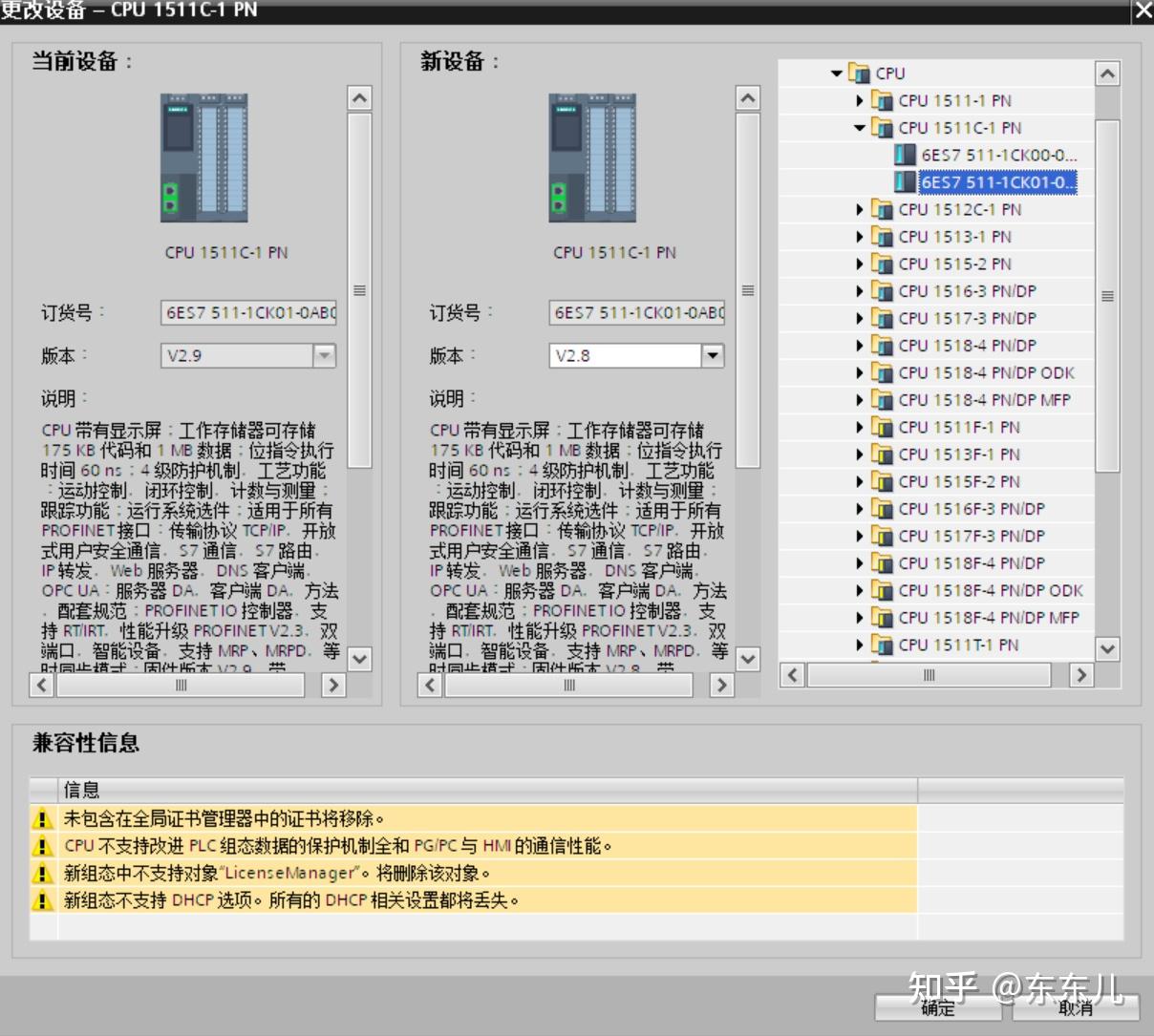1154x1036 pixels.
Task: Click the 确定 confirm button
Action: click(938, 1008)
